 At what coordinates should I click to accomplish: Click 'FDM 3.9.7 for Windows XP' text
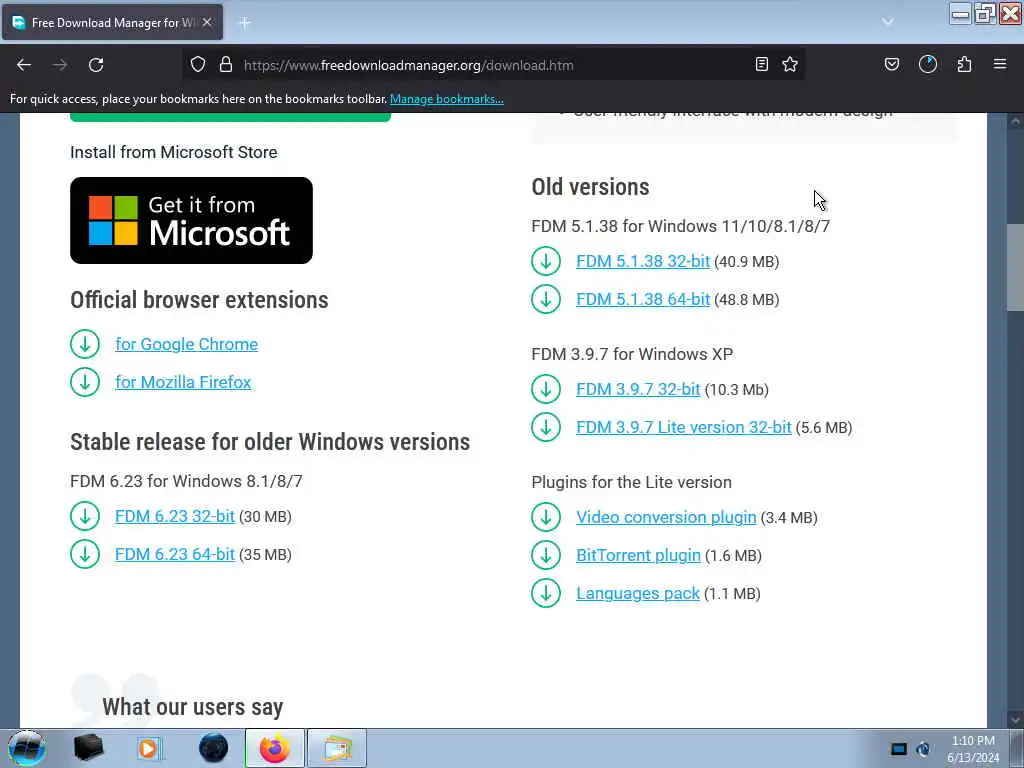coord(632,354)
